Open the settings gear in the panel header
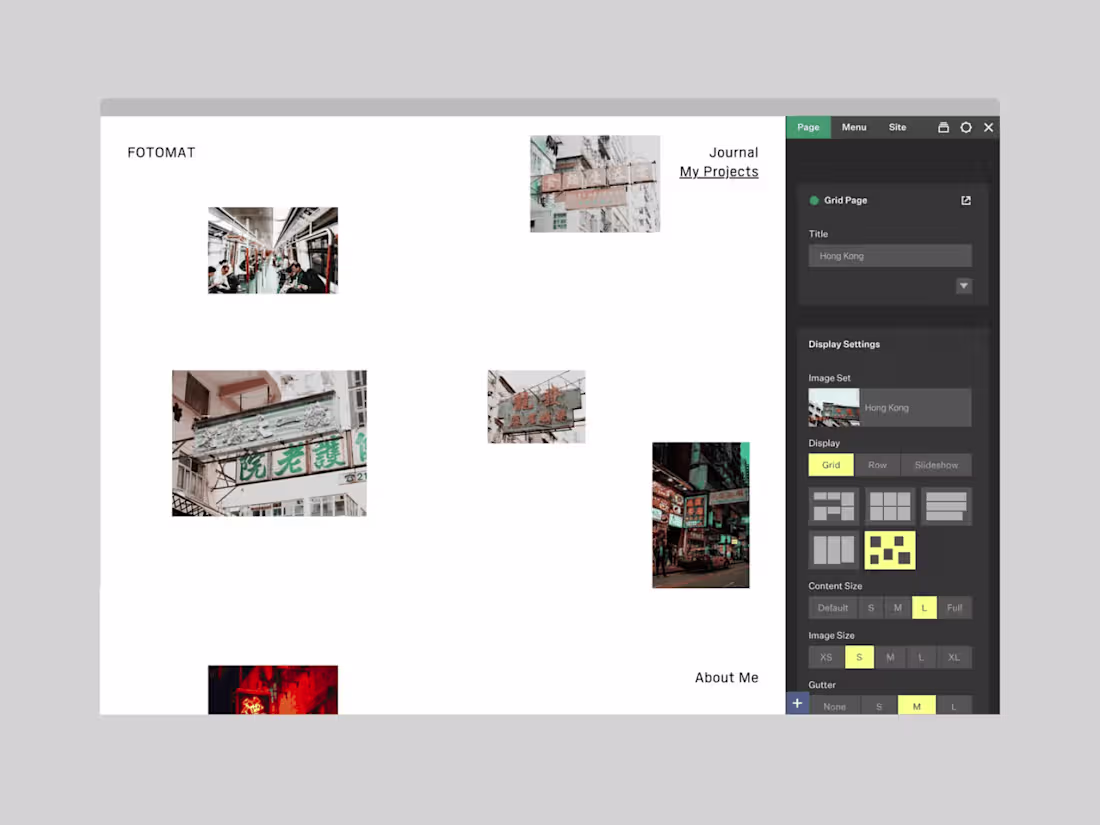 tap(965, 127)
